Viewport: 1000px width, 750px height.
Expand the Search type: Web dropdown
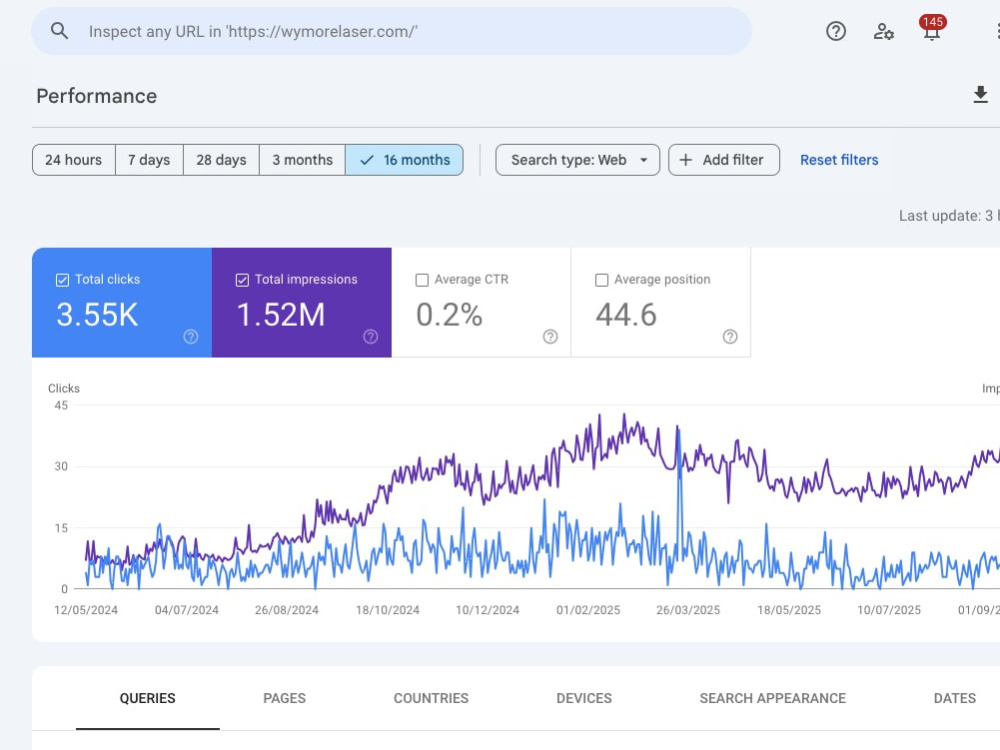point(578,160)
